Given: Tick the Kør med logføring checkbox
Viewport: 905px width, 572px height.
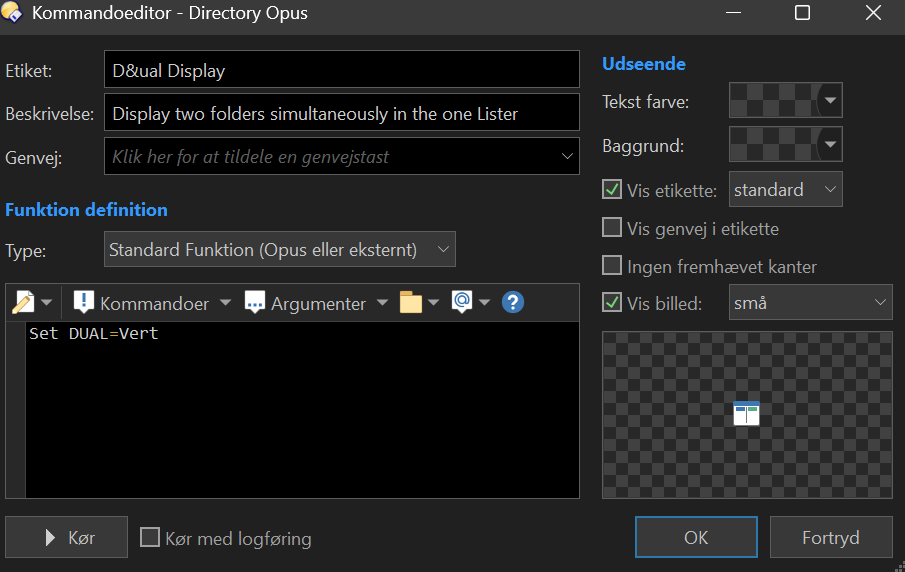Looking at the screenshot, I should [150, 537].
